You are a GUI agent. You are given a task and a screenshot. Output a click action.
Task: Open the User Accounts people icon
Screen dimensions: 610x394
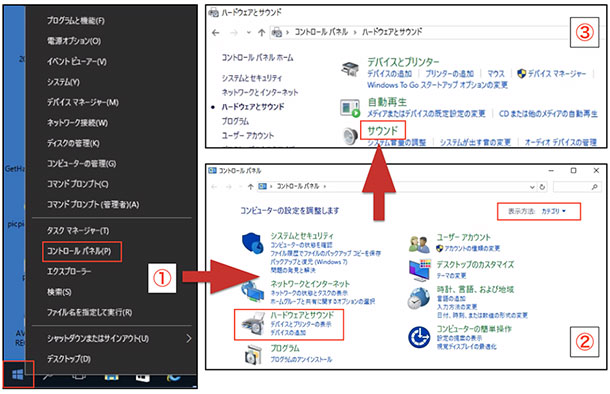click(419, 244)
